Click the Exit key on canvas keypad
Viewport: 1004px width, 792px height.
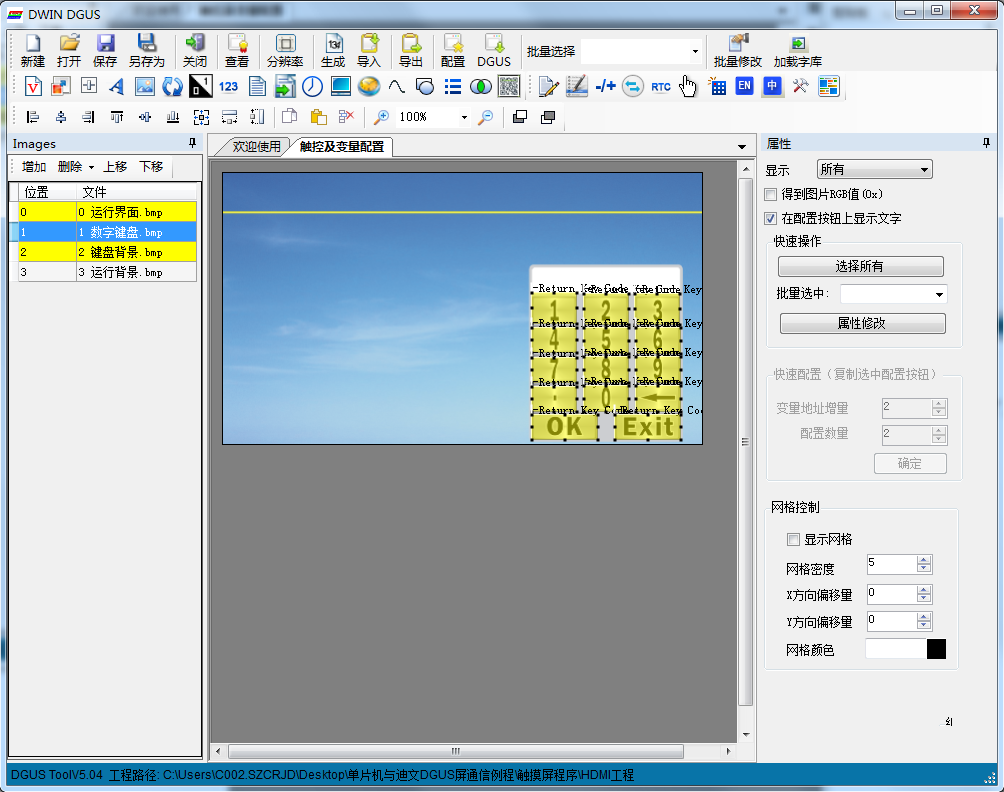[x=648, y=426]
